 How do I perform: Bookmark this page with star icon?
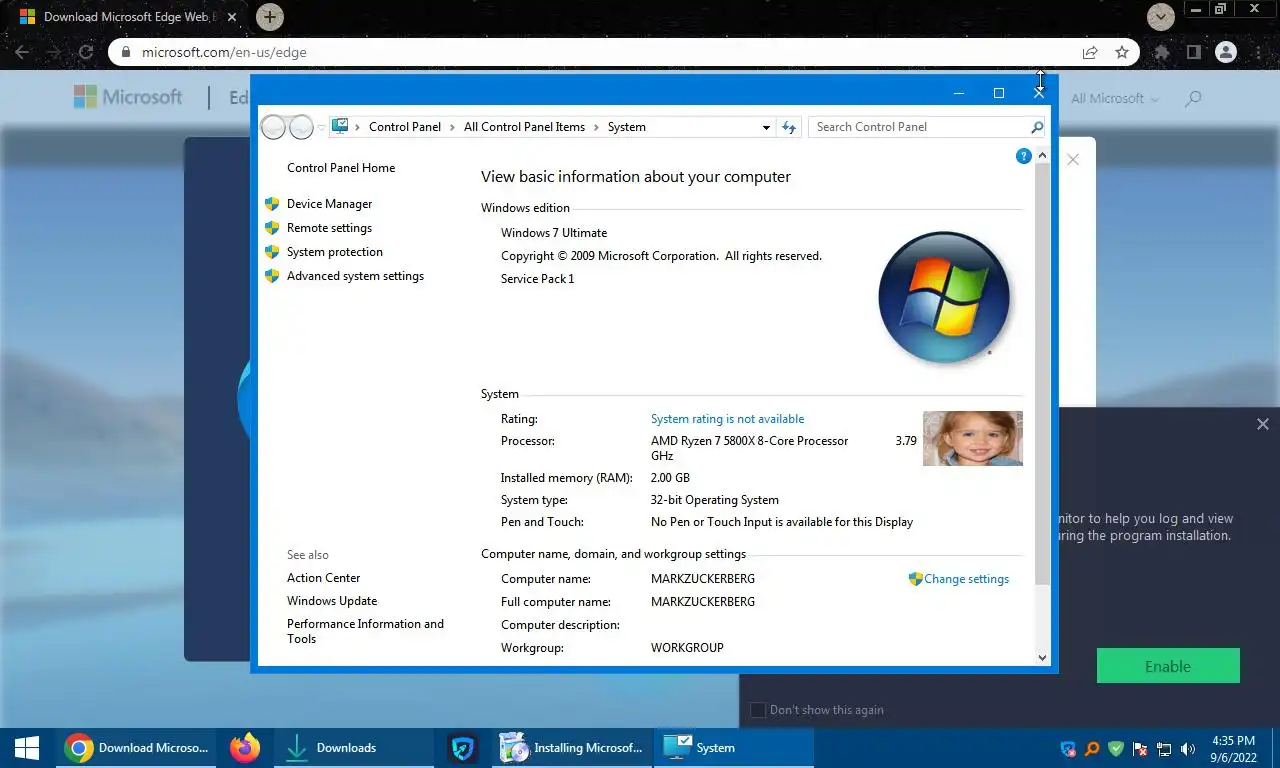(1122, 52)
